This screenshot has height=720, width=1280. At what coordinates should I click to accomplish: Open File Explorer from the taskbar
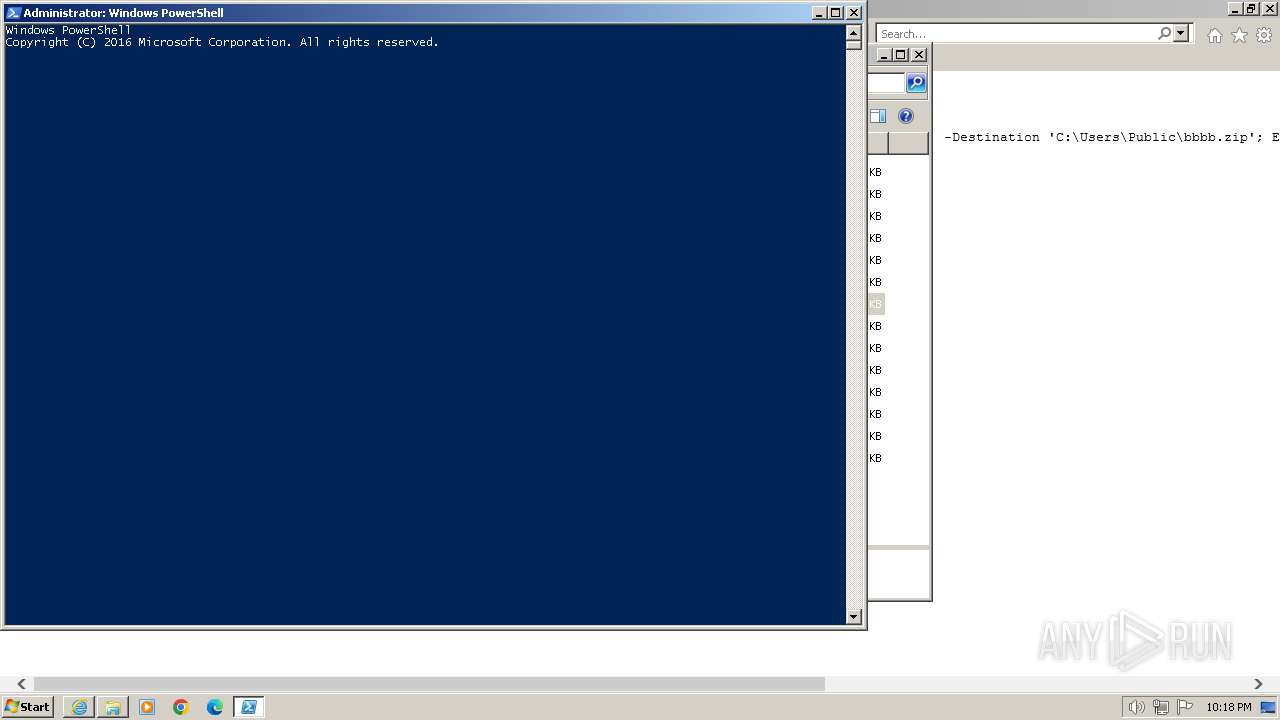point(113,707)
